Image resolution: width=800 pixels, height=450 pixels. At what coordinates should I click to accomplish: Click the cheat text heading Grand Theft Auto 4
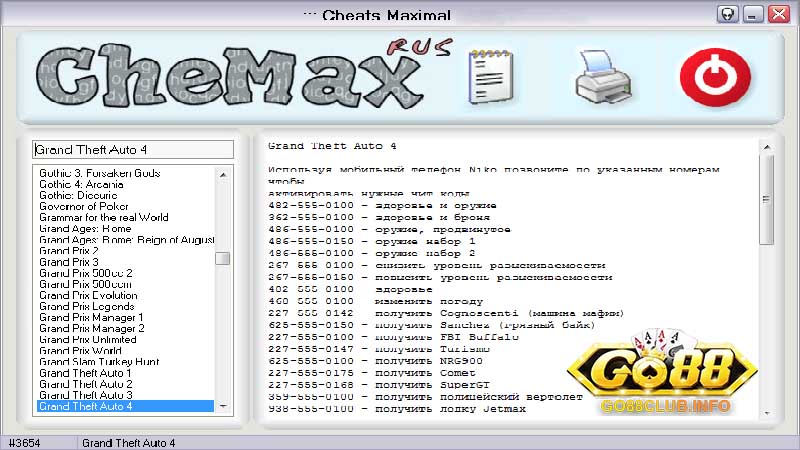tap(332, 146)
